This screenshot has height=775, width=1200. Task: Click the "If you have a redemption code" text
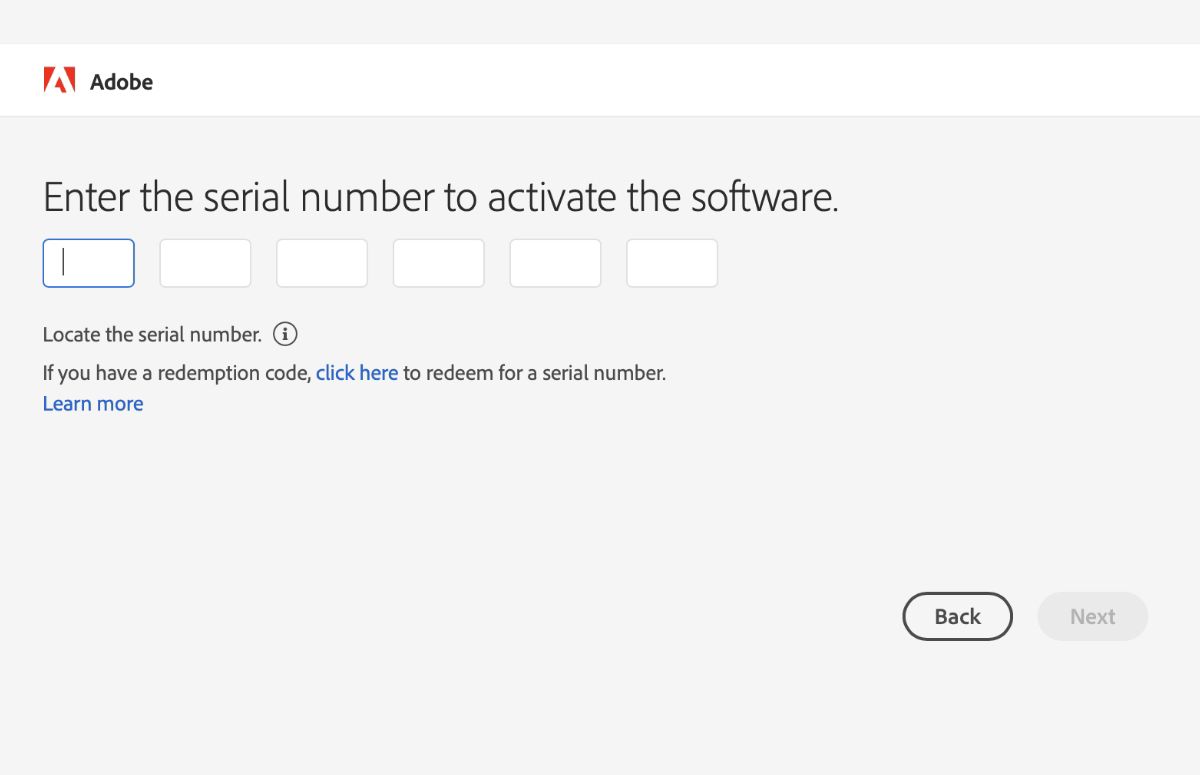pyautogui.click(x=177, y=373)
